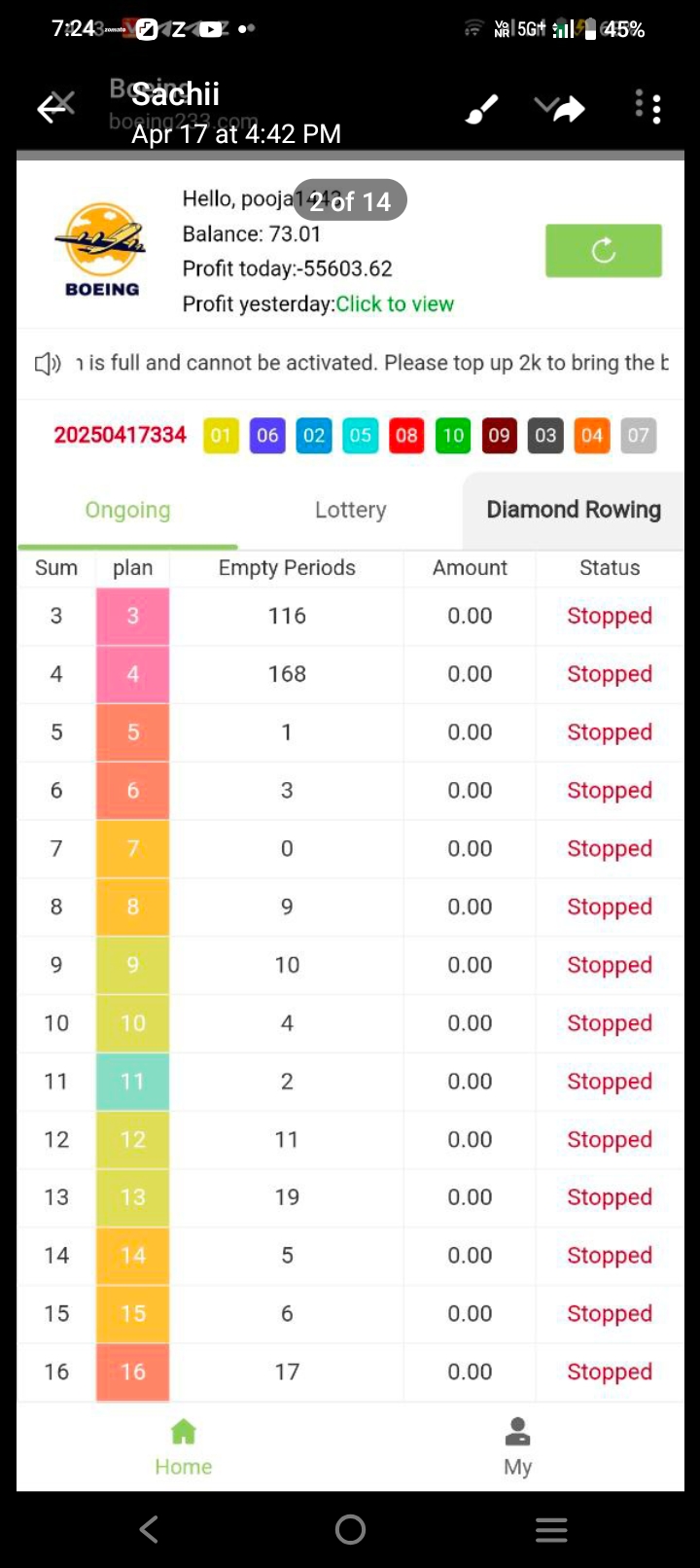The image size is (700, 1568).
Task: Select the teal plan 11 cell
Action: pos(133,1082)
